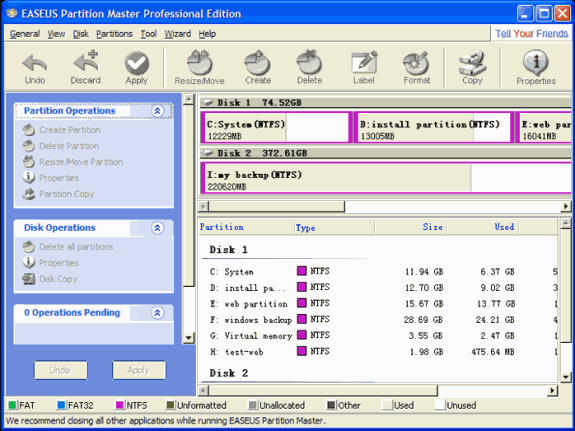Open the Tool menu

pyautogui.click(x=149, y=34)
